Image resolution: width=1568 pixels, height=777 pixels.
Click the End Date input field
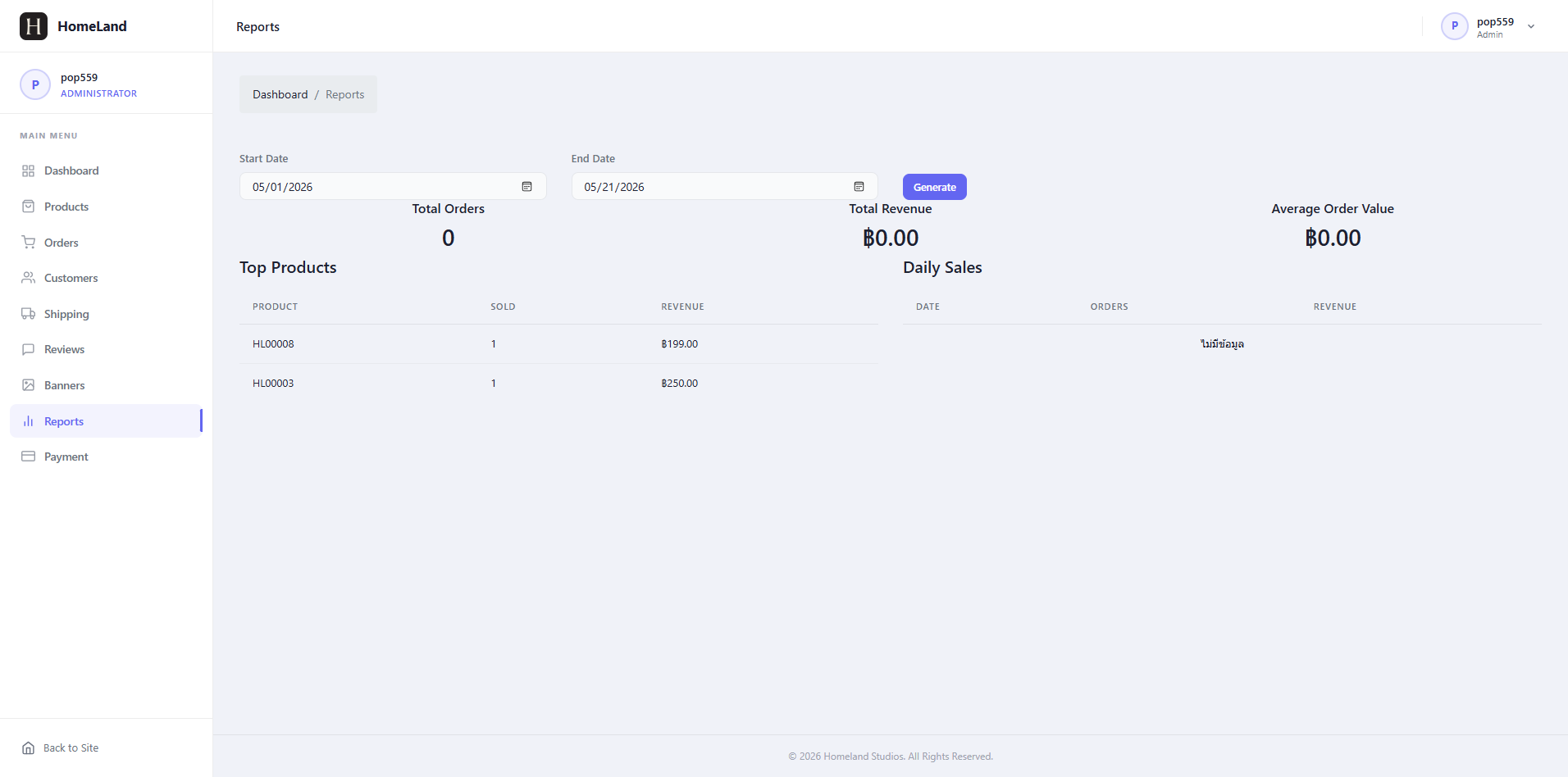724,187
